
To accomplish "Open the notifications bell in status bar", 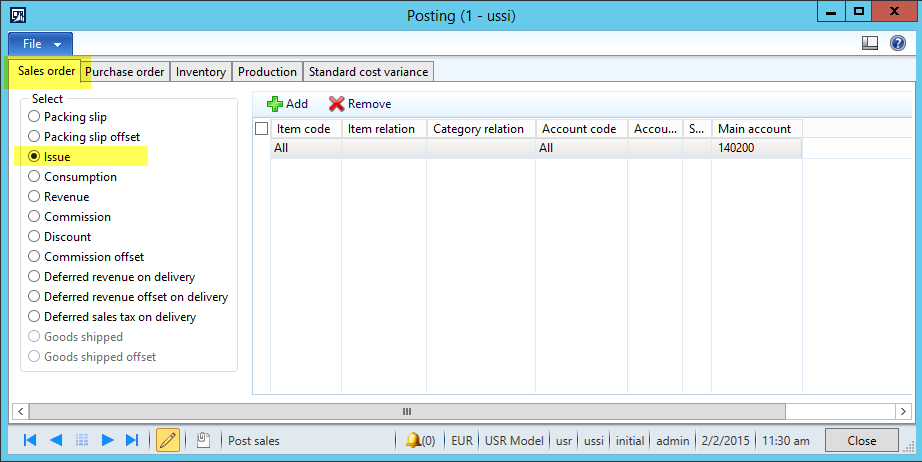I will point(420,441).
